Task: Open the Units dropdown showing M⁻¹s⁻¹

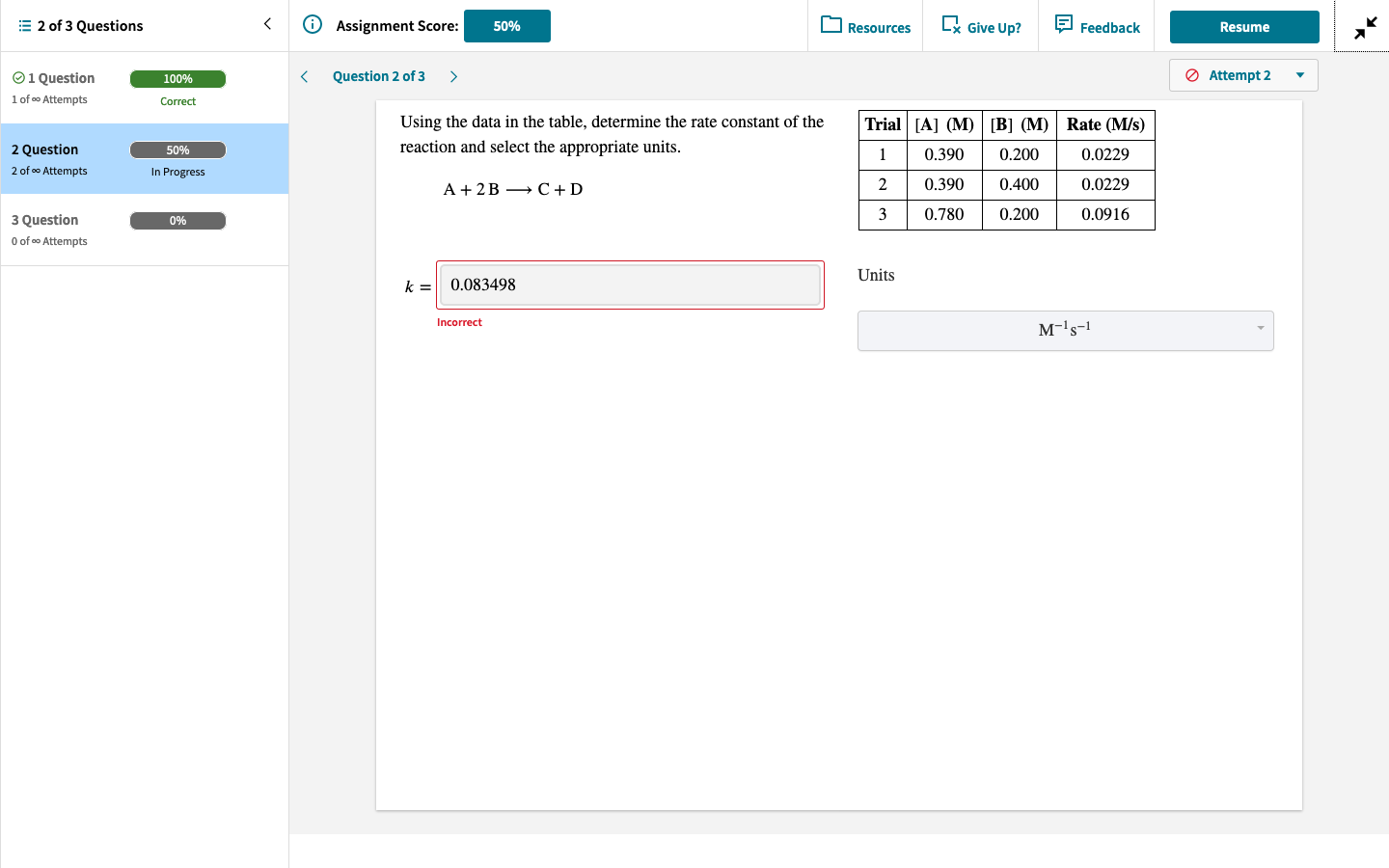Action: pyautogui.click(x=1065, y=330)
